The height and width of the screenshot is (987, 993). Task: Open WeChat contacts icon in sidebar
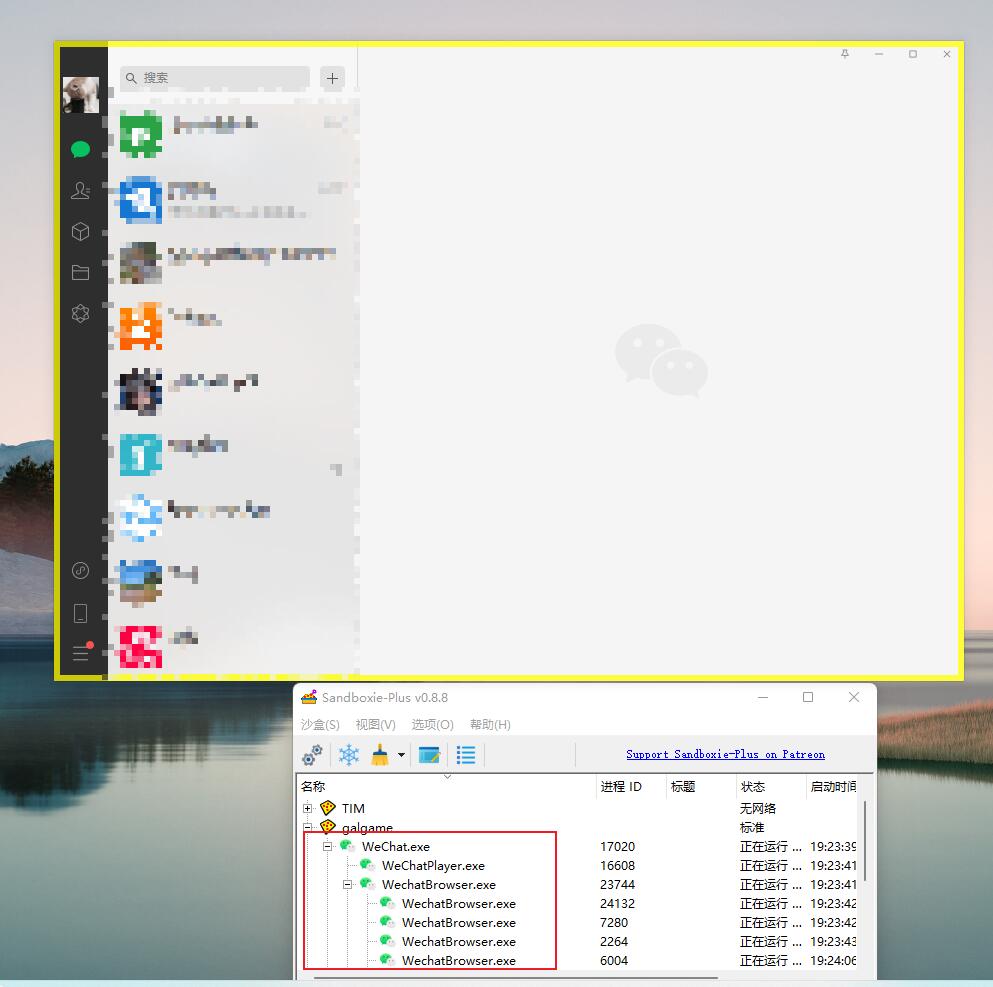81,191
